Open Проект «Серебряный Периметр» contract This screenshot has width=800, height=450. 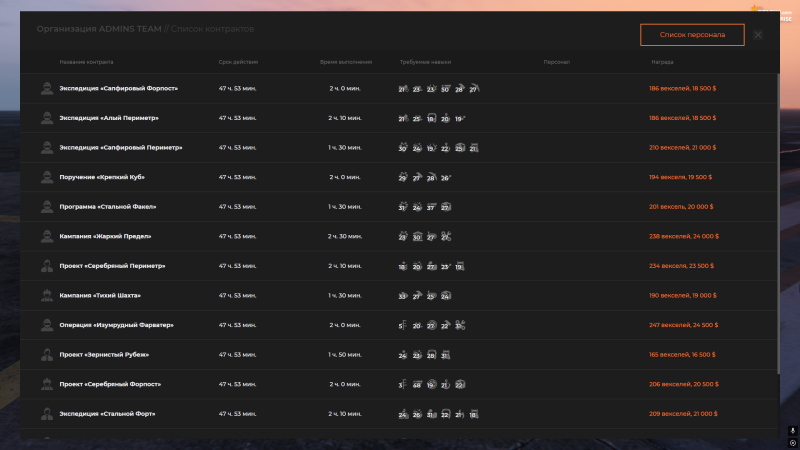(112, 266)
